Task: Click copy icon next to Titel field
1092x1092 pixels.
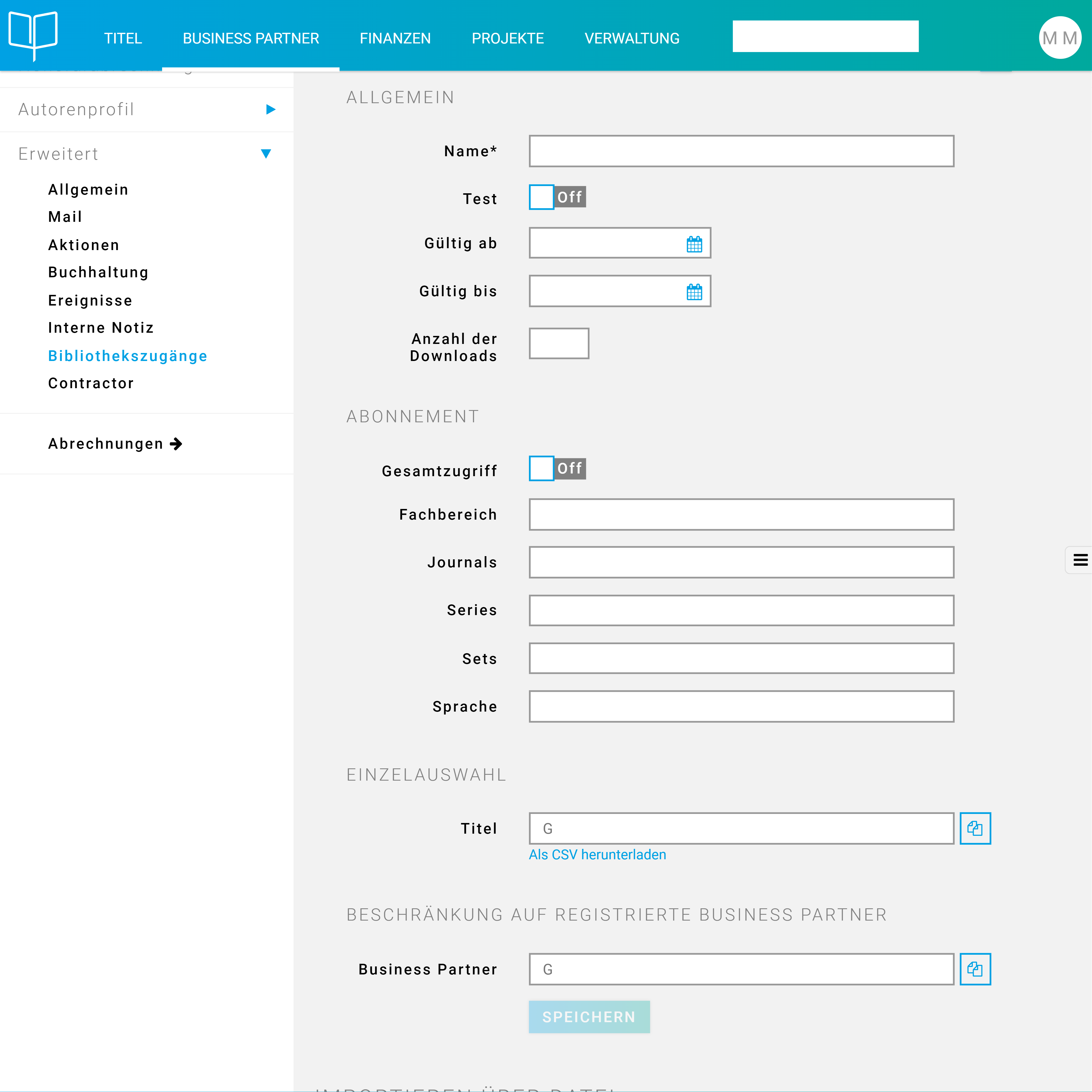Action: click(975, 829)
